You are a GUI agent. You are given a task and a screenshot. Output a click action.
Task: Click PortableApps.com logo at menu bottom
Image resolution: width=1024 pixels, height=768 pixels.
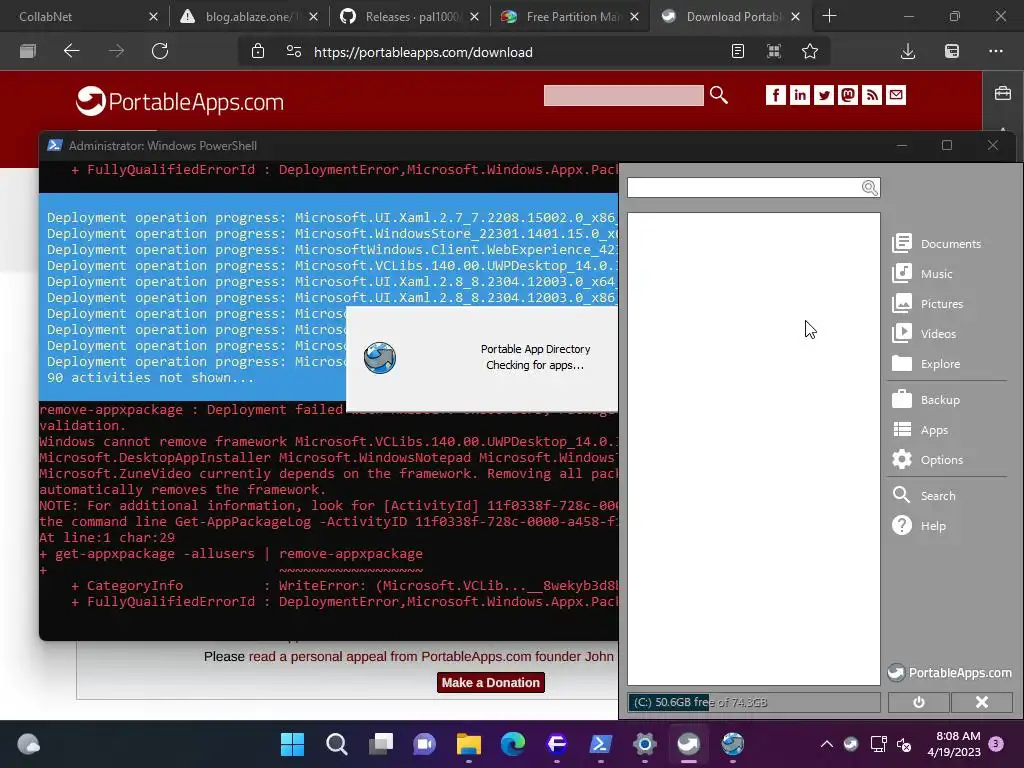tap(949, 673)
